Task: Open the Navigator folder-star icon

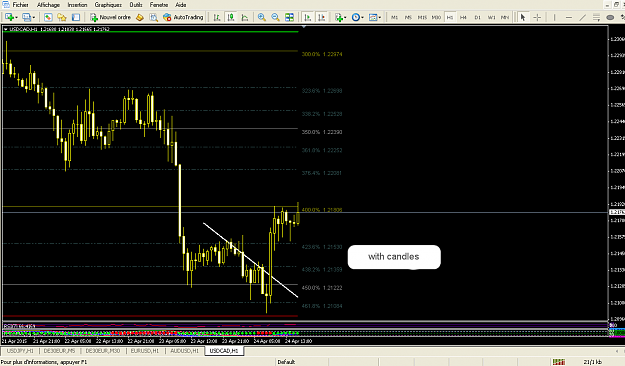Action: 62,17
